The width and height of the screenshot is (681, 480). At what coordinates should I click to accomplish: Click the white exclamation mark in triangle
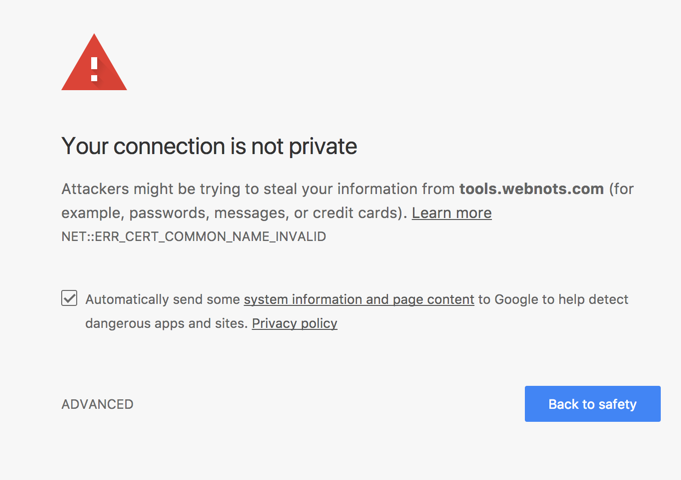pyautogui.click(x=94, y=68)
